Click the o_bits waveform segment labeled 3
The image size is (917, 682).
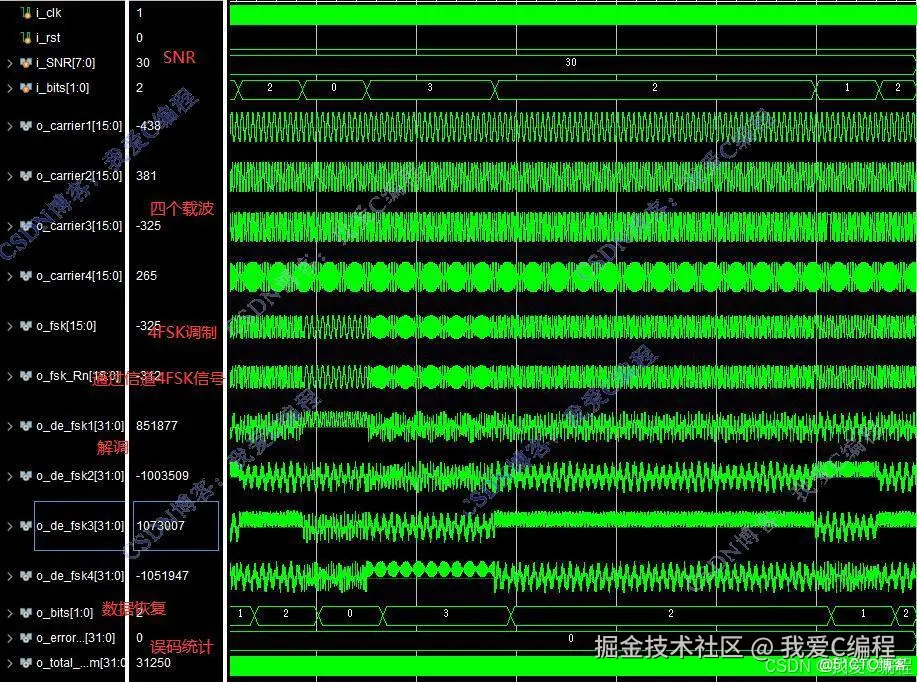click(x=446, y=614)
